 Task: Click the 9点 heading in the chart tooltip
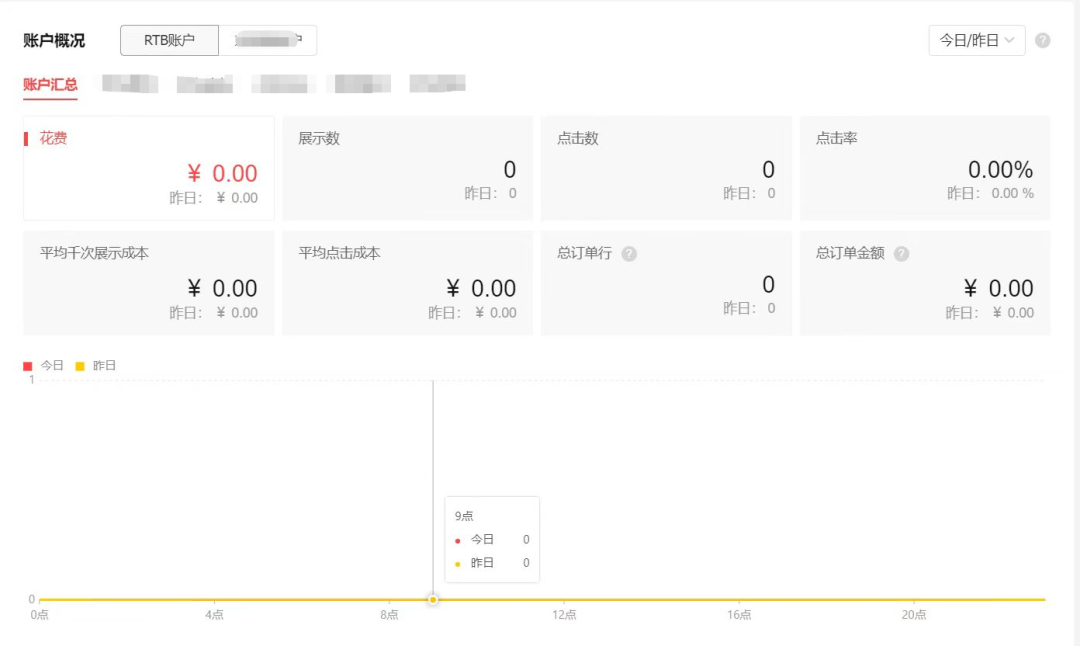[464, 516]
